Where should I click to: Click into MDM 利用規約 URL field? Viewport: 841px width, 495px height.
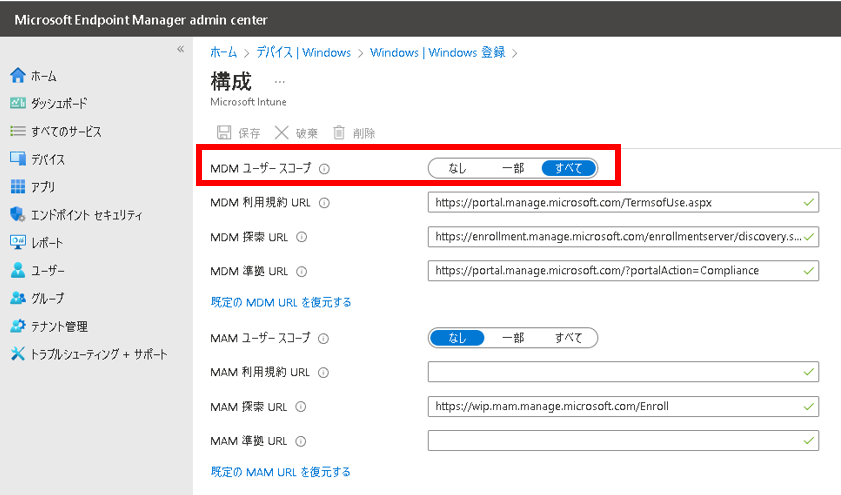623,203
